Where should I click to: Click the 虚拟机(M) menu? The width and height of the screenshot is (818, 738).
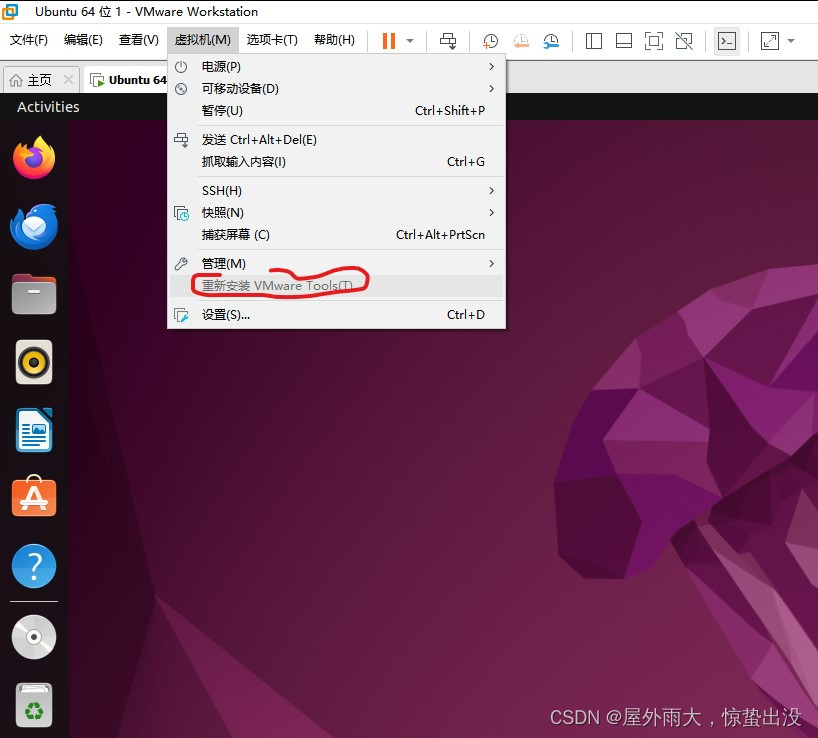click(203, 40)
